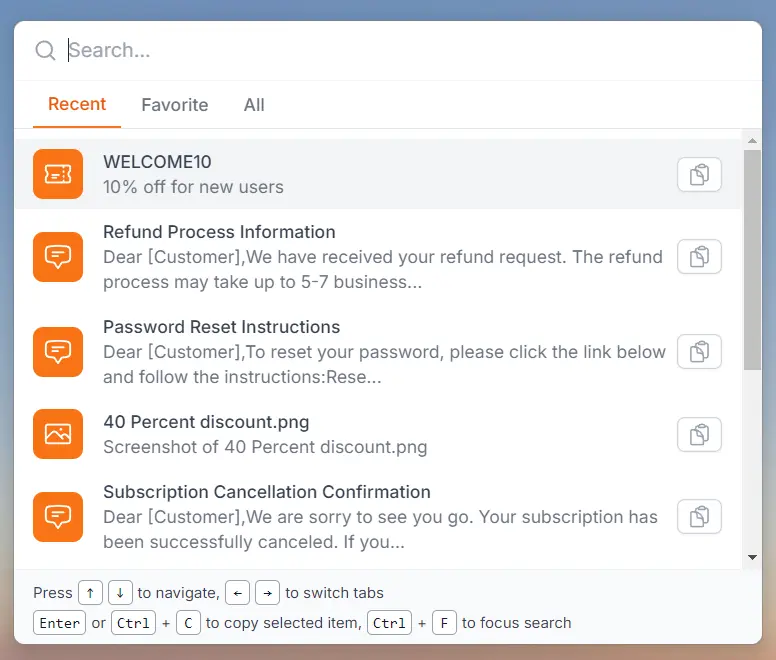Click the magnifying glass search icon
Viewport: 776px width, 660px height.
45,51
